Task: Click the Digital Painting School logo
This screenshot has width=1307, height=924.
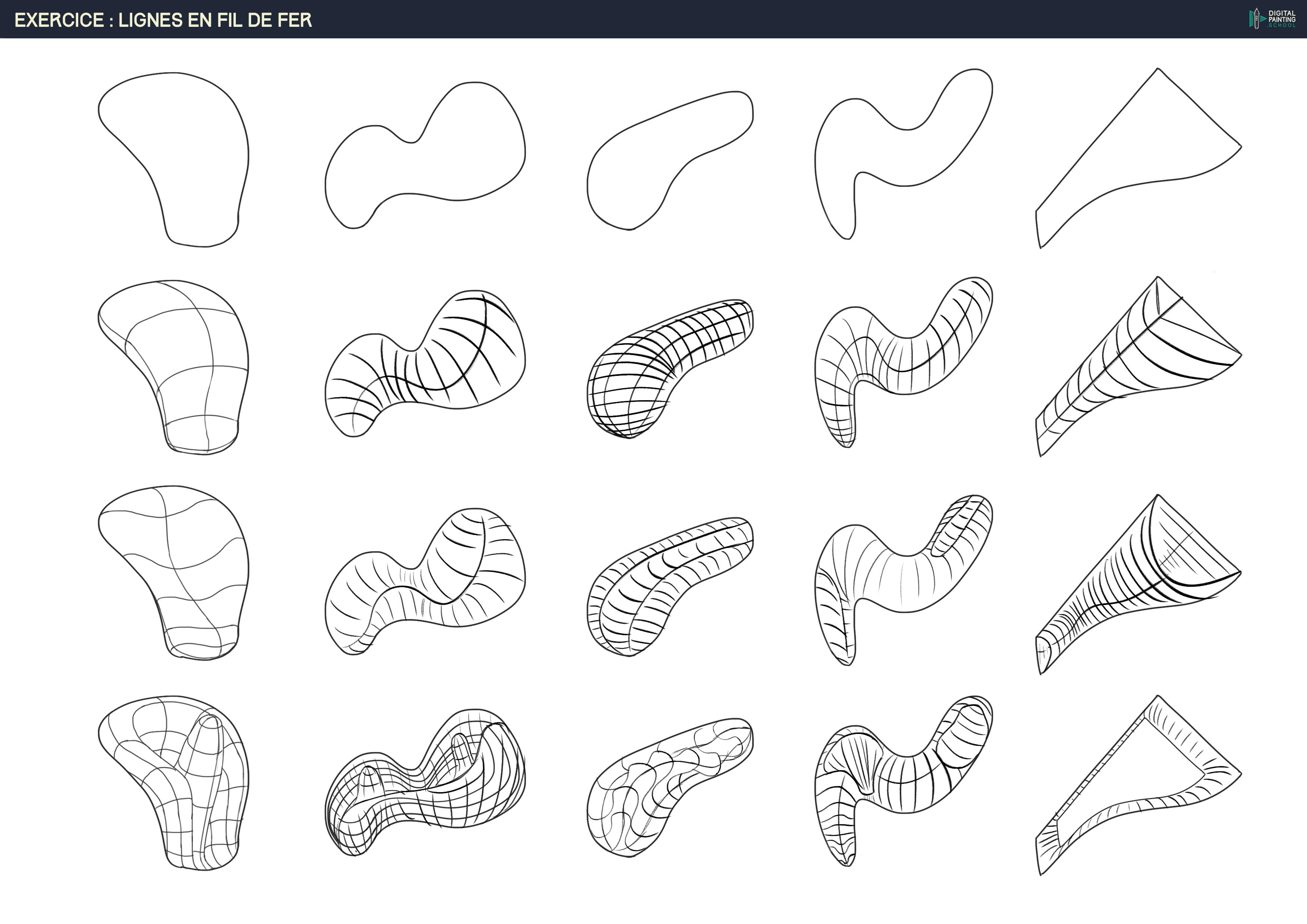Action: [1273, 19]
